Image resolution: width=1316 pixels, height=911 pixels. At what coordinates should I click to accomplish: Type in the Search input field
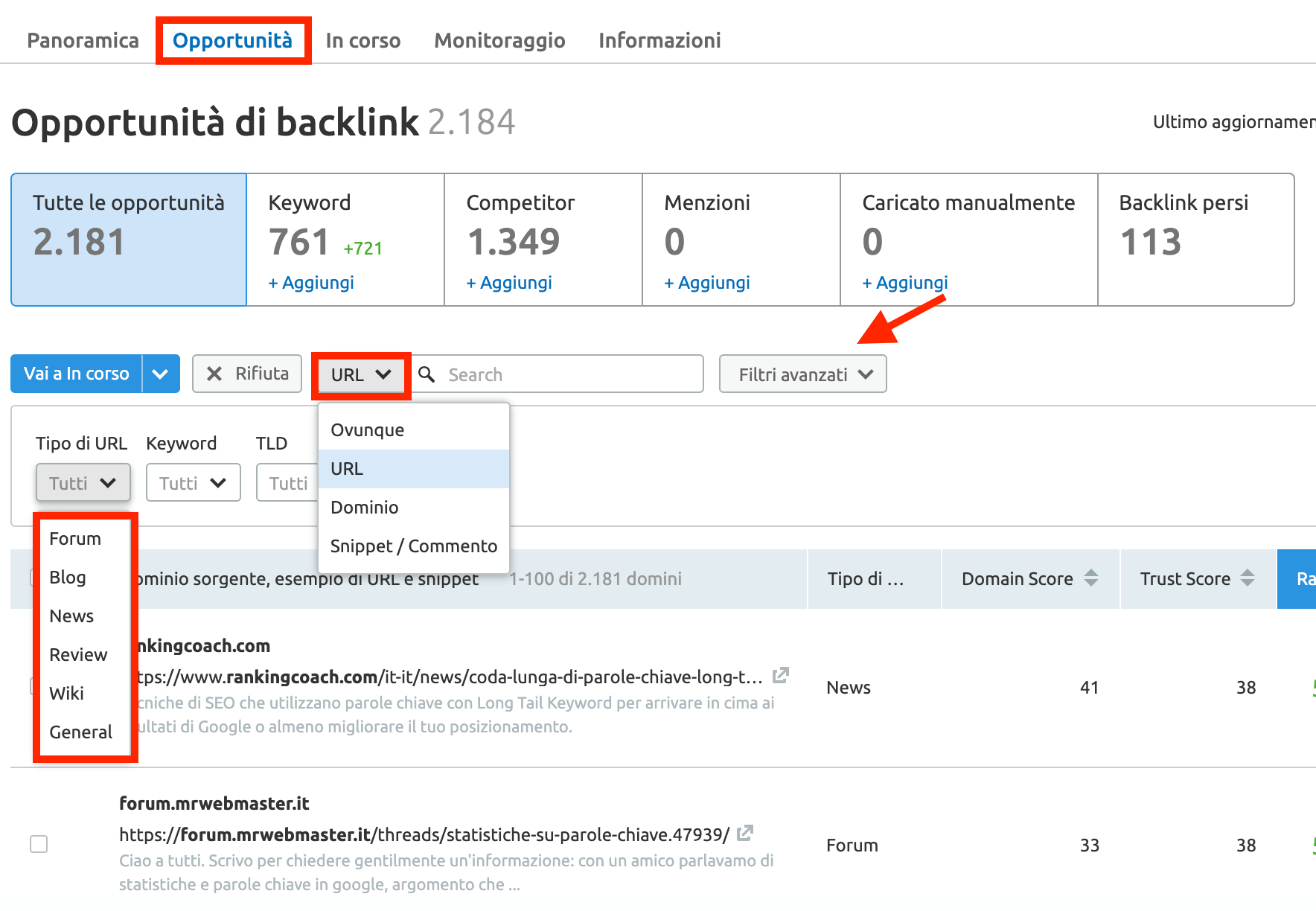[x=566, y=374]
